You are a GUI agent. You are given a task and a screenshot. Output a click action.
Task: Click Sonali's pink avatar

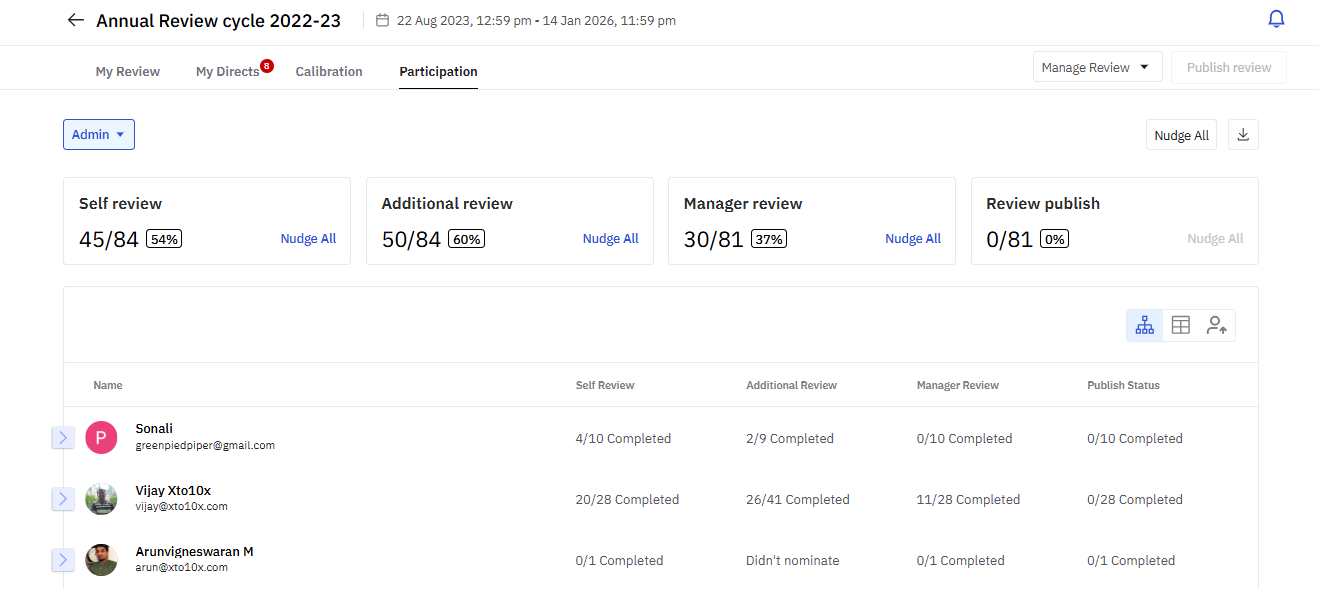point(101,437)
